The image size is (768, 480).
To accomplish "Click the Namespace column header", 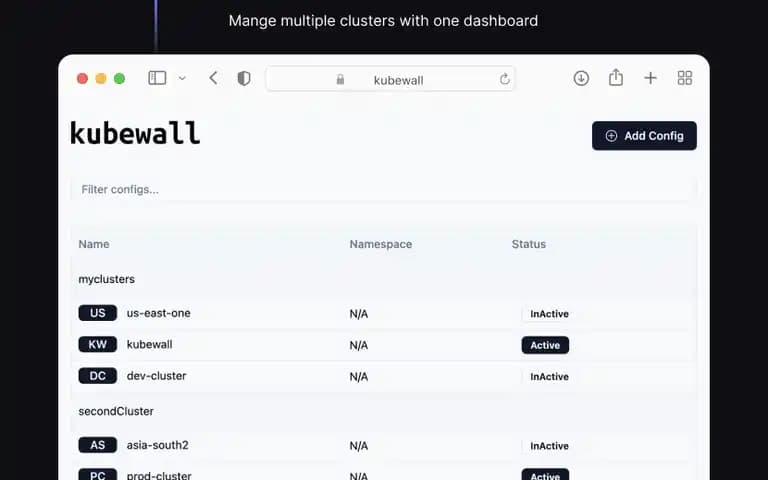I will tap(381, 244).
